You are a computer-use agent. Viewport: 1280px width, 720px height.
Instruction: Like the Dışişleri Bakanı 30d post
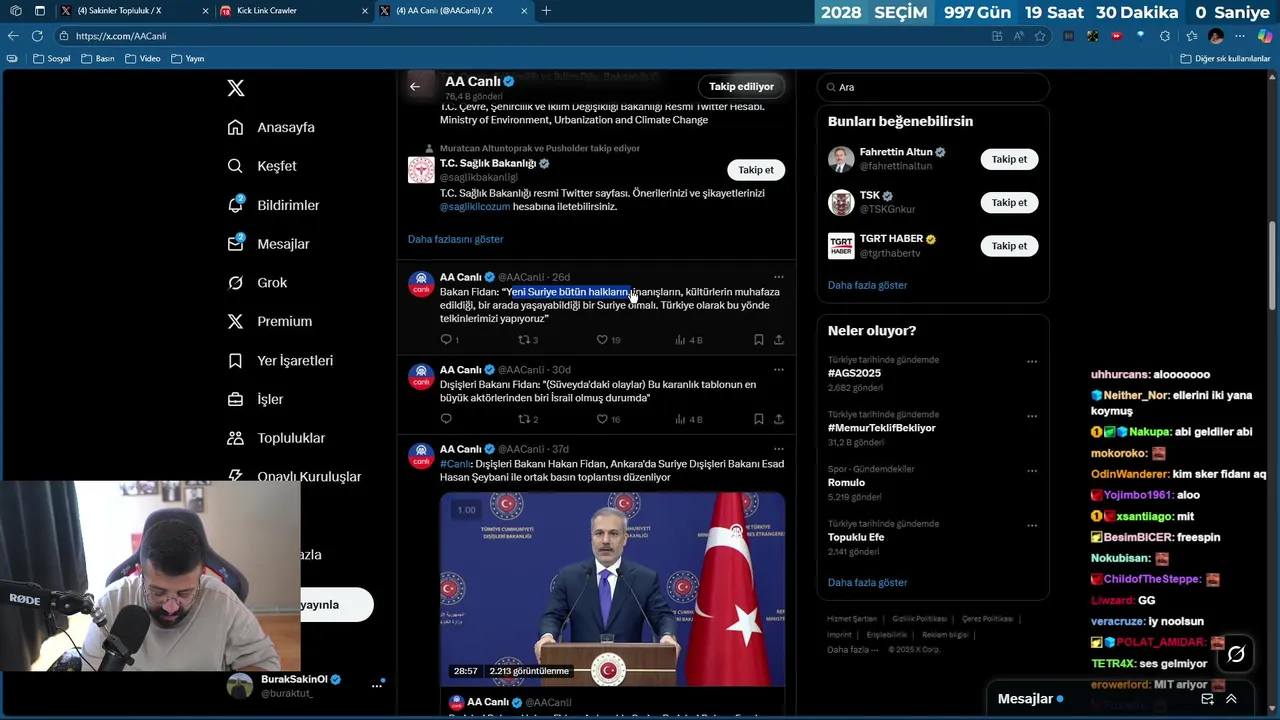tap(602, 419)
